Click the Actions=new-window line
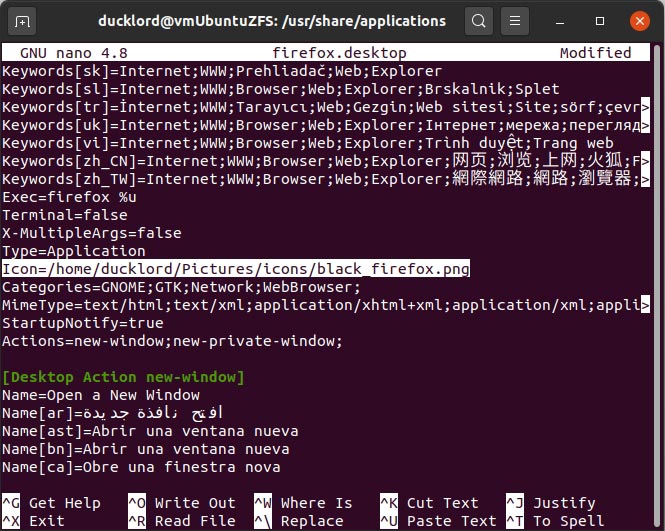The image size is (665, 531). click(172, 341)
